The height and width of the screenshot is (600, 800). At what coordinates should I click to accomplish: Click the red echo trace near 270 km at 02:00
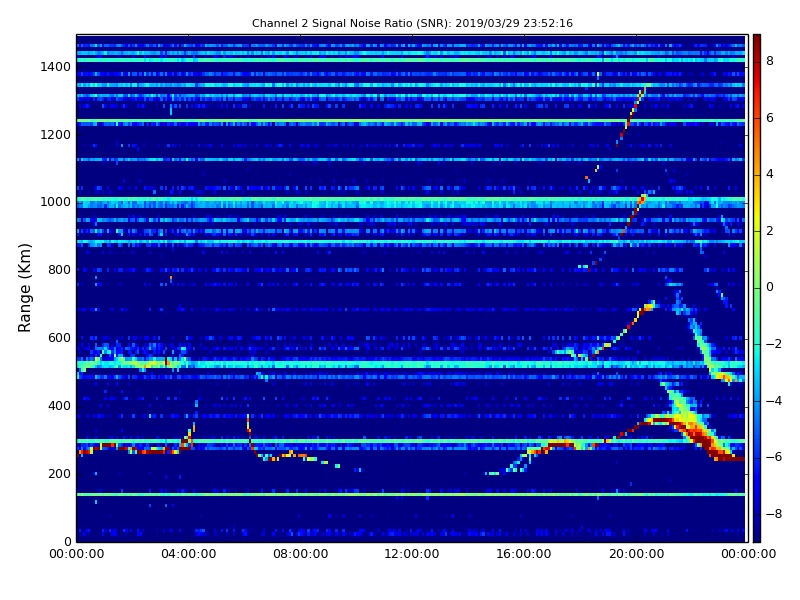coord(135,449)
